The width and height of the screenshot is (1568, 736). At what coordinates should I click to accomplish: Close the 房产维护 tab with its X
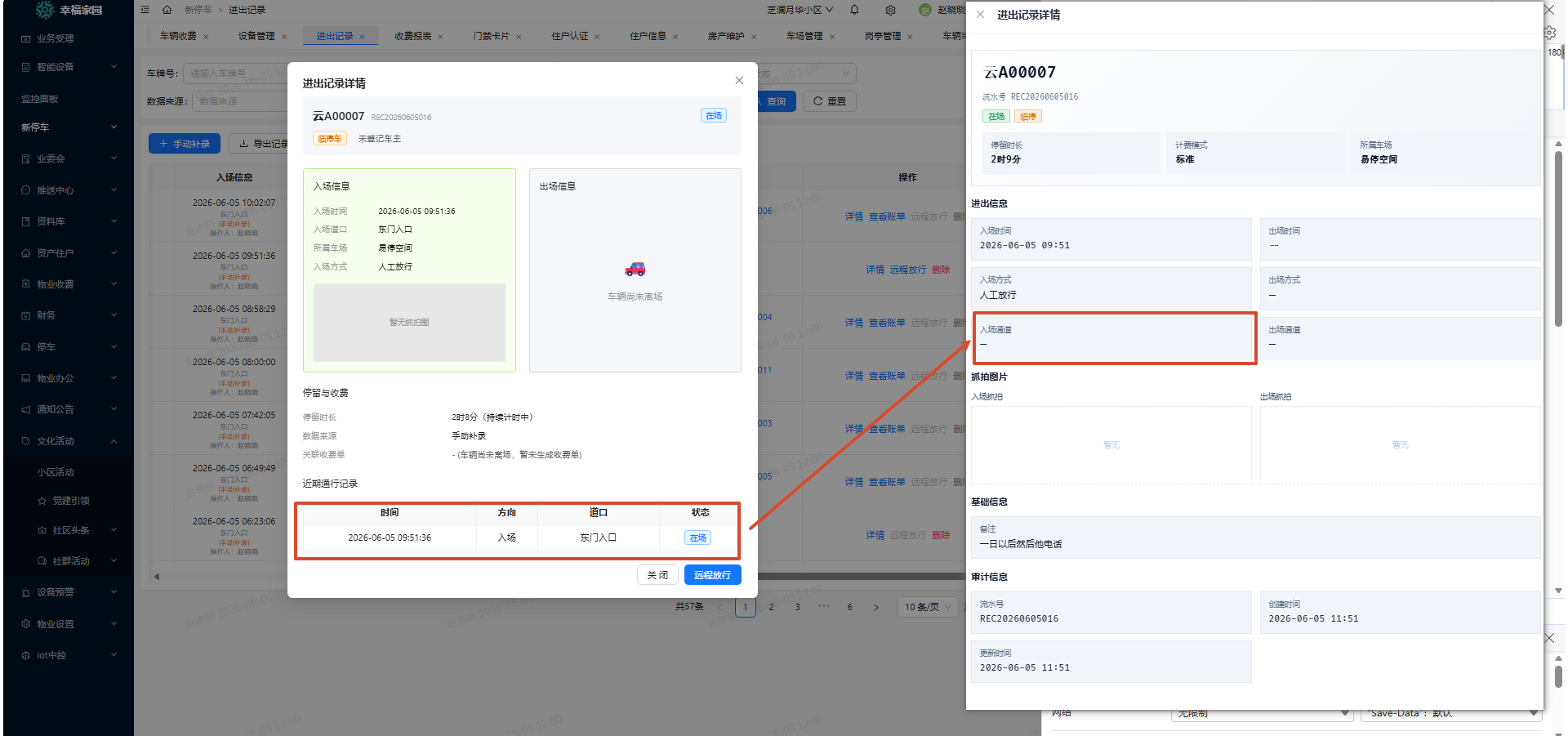754,36
